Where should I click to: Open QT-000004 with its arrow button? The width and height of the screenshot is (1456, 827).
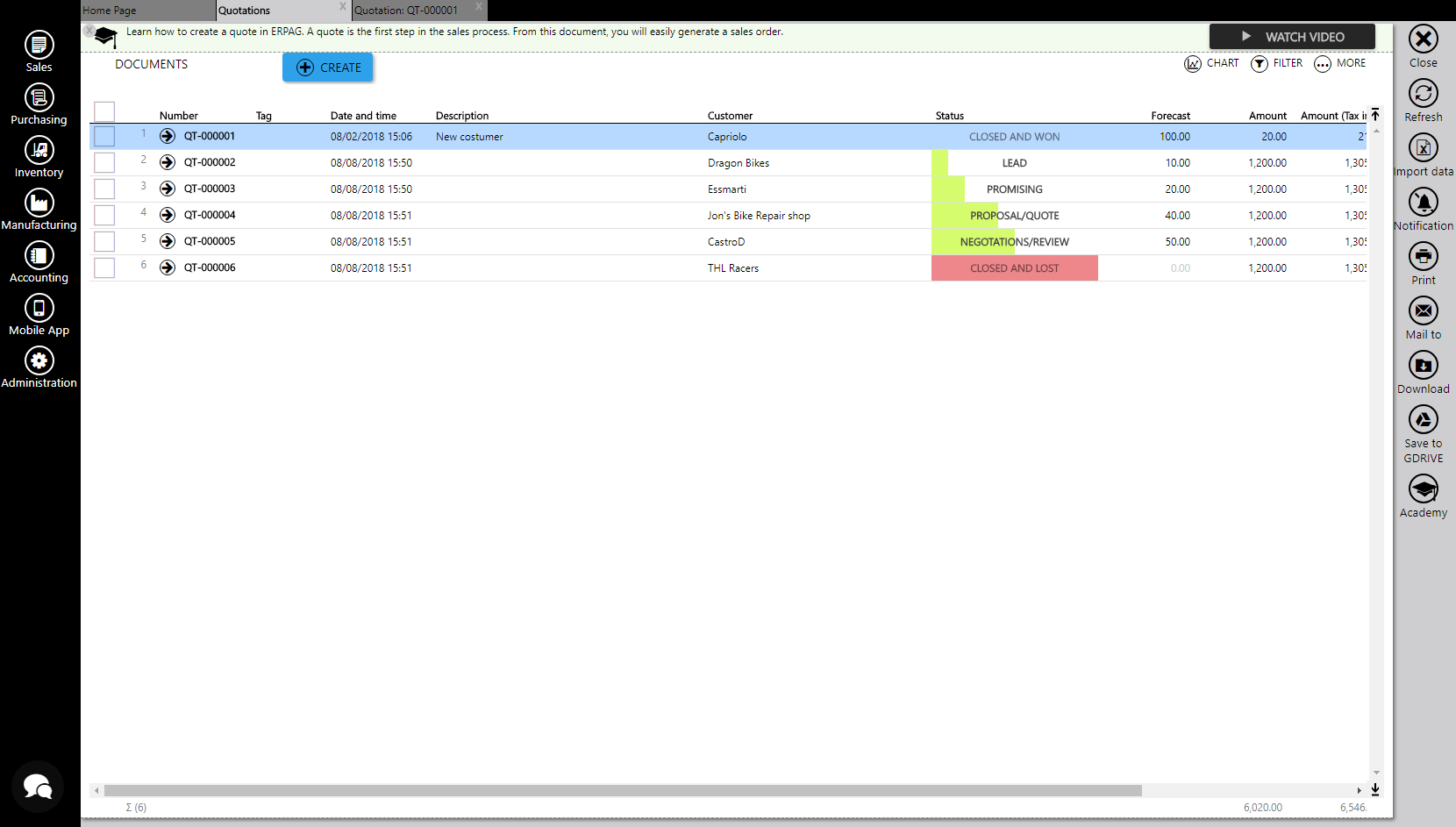pos(168,215)
